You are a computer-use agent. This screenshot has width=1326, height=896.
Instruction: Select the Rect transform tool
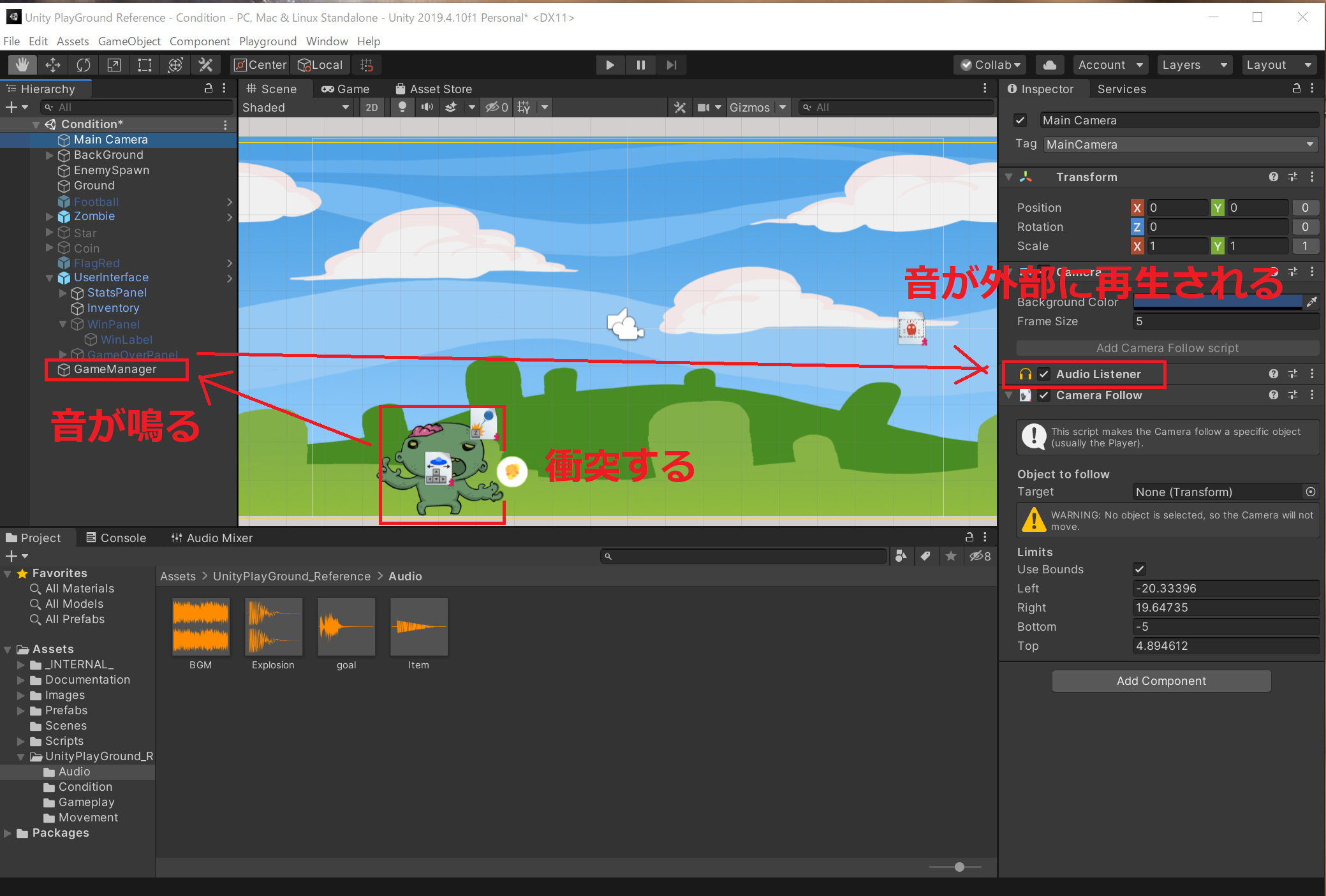(145, 65)
